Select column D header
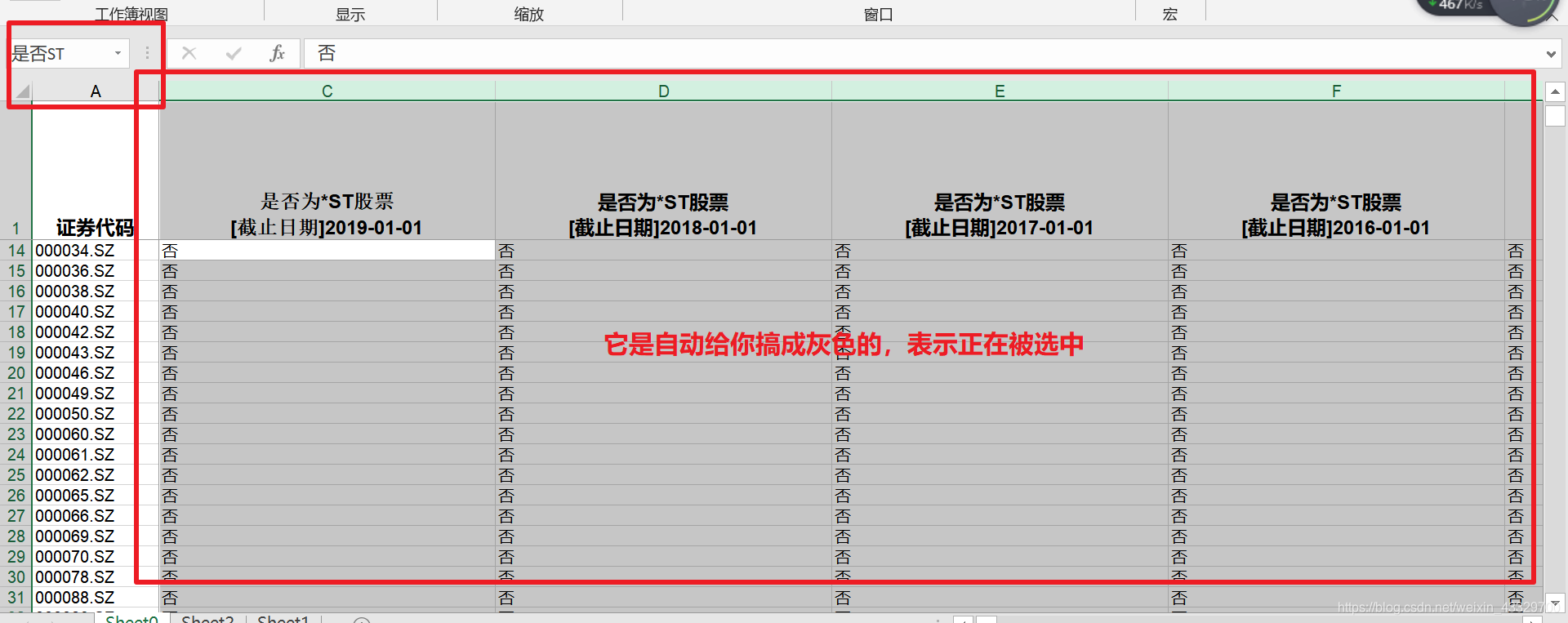 663,91
